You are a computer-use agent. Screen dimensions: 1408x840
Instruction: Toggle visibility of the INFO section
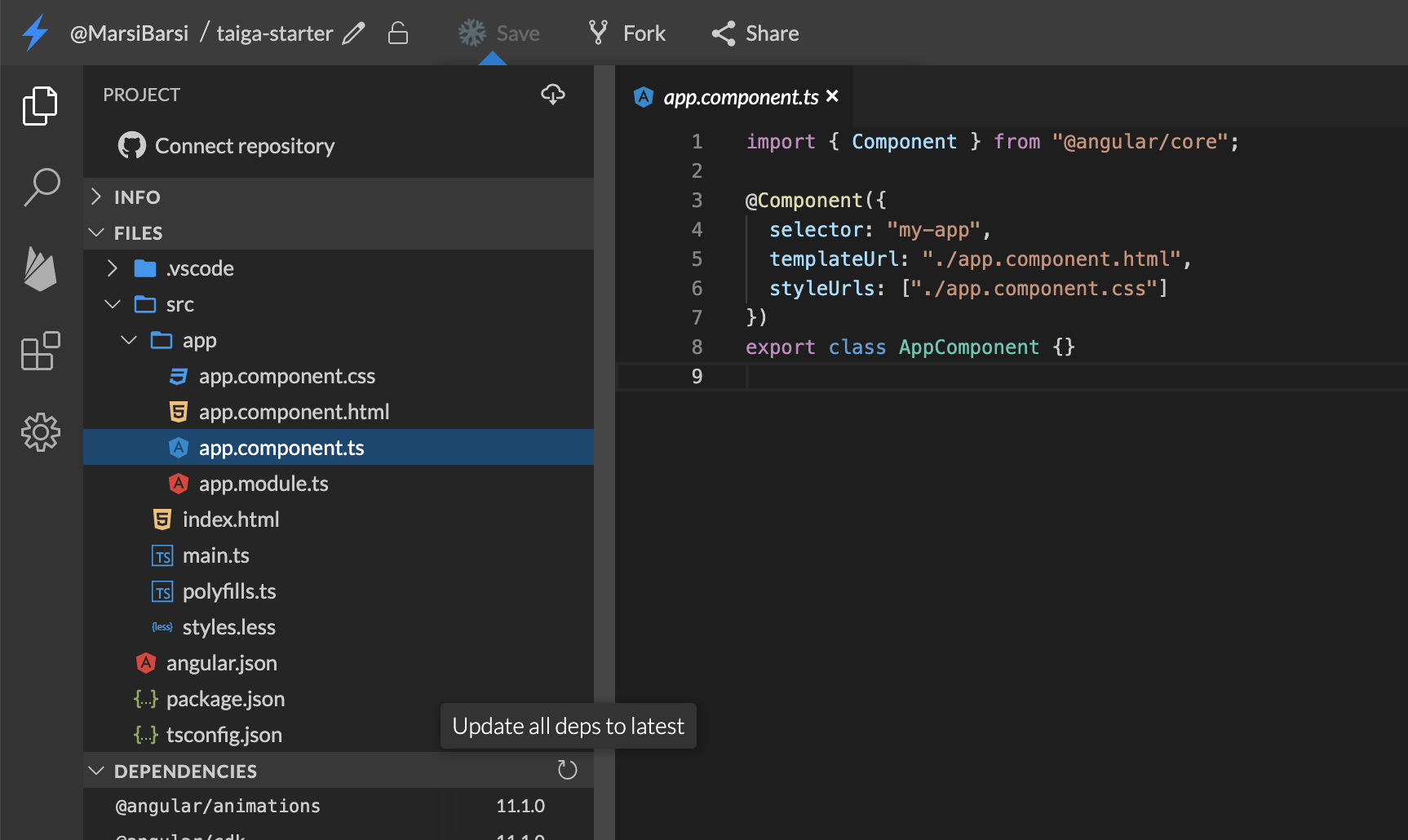[x=95, y=197]
